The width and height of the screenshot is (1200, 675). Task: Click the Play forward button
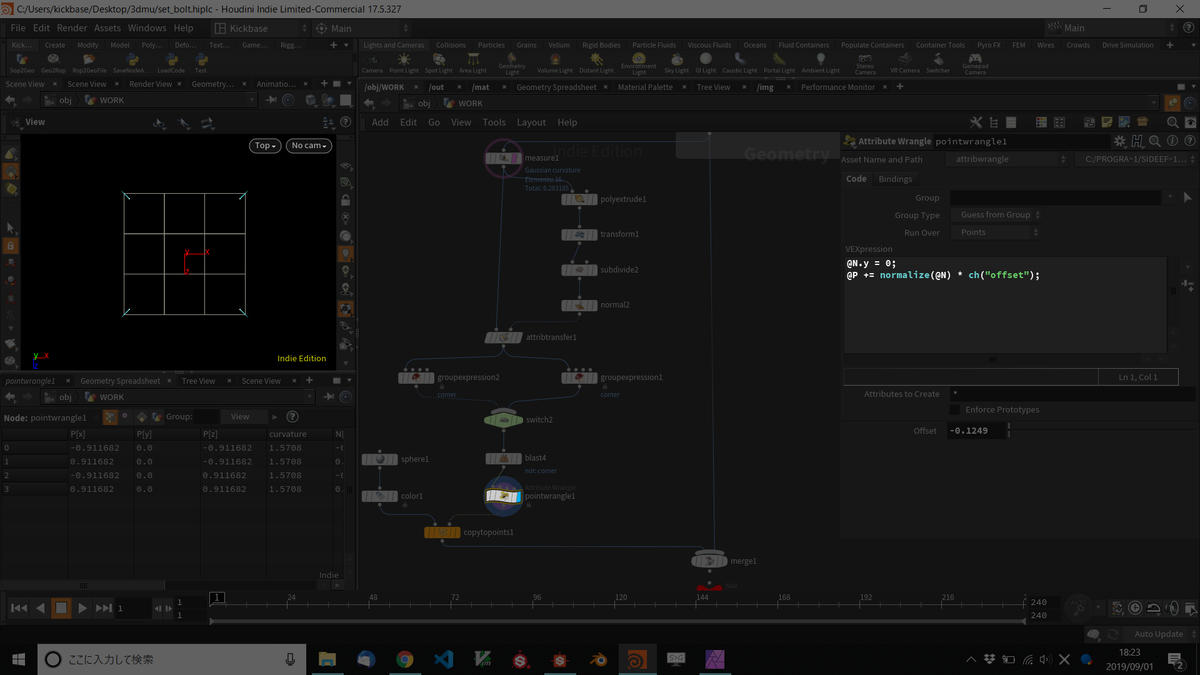[x=82, y=607]
